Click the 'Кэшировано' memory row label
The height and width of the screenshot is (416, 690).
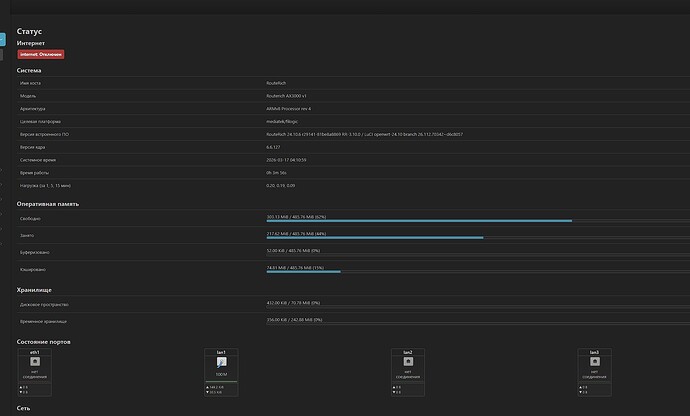33,269
